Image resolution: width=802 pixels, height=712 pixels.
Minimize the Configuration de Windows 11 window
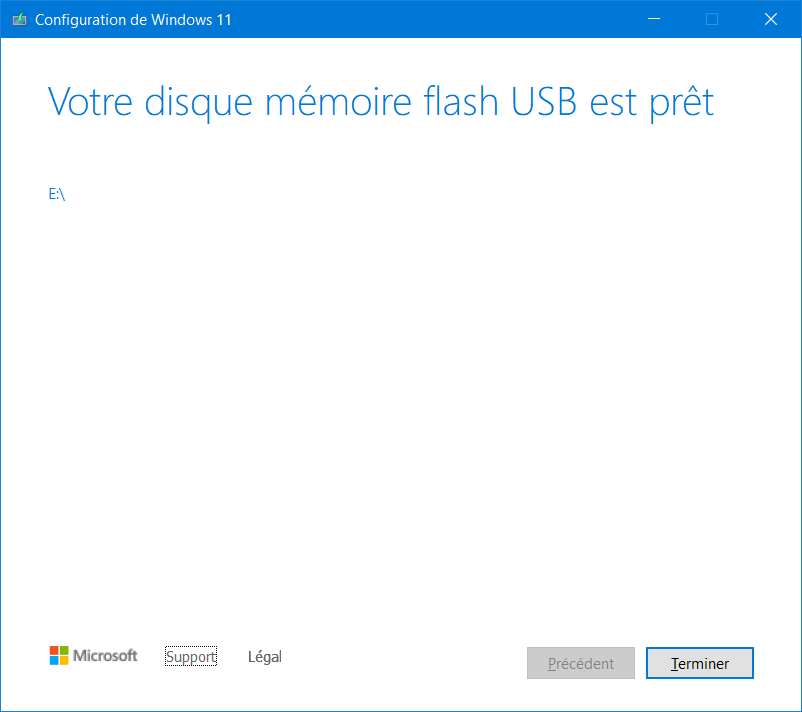(x=654, y=19)
